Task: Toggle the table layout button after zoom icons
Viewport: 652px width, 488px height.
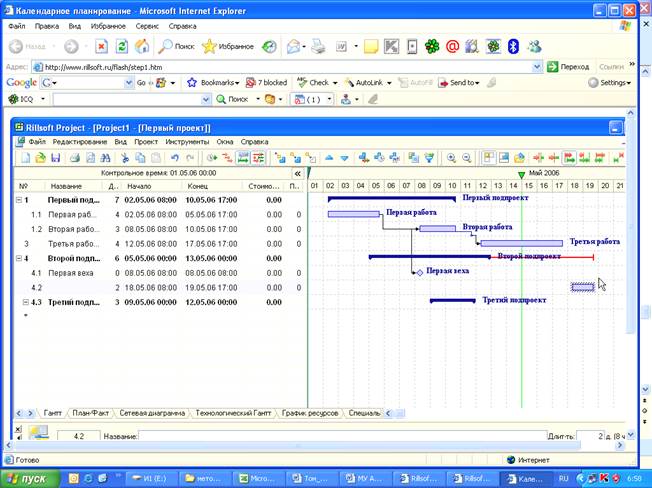Action: point(489,158)
